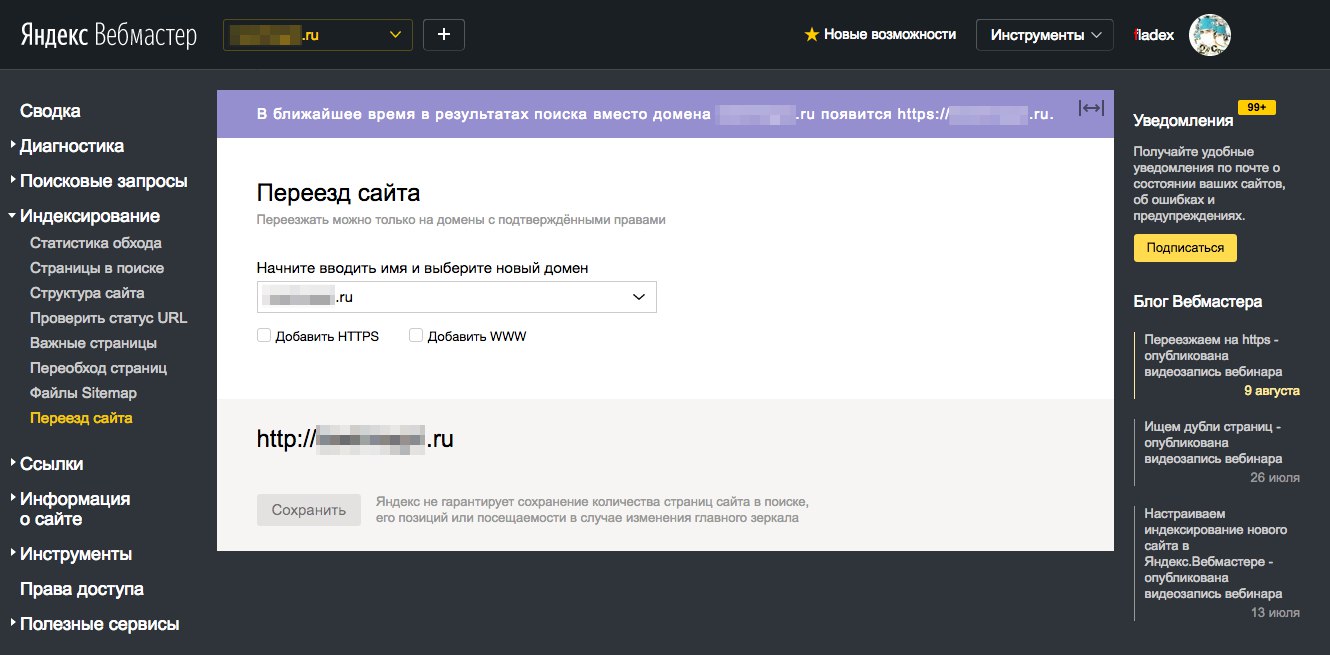Open the new domain combo box
Viewport: 1330px width, 655px height.
(457, 297)
